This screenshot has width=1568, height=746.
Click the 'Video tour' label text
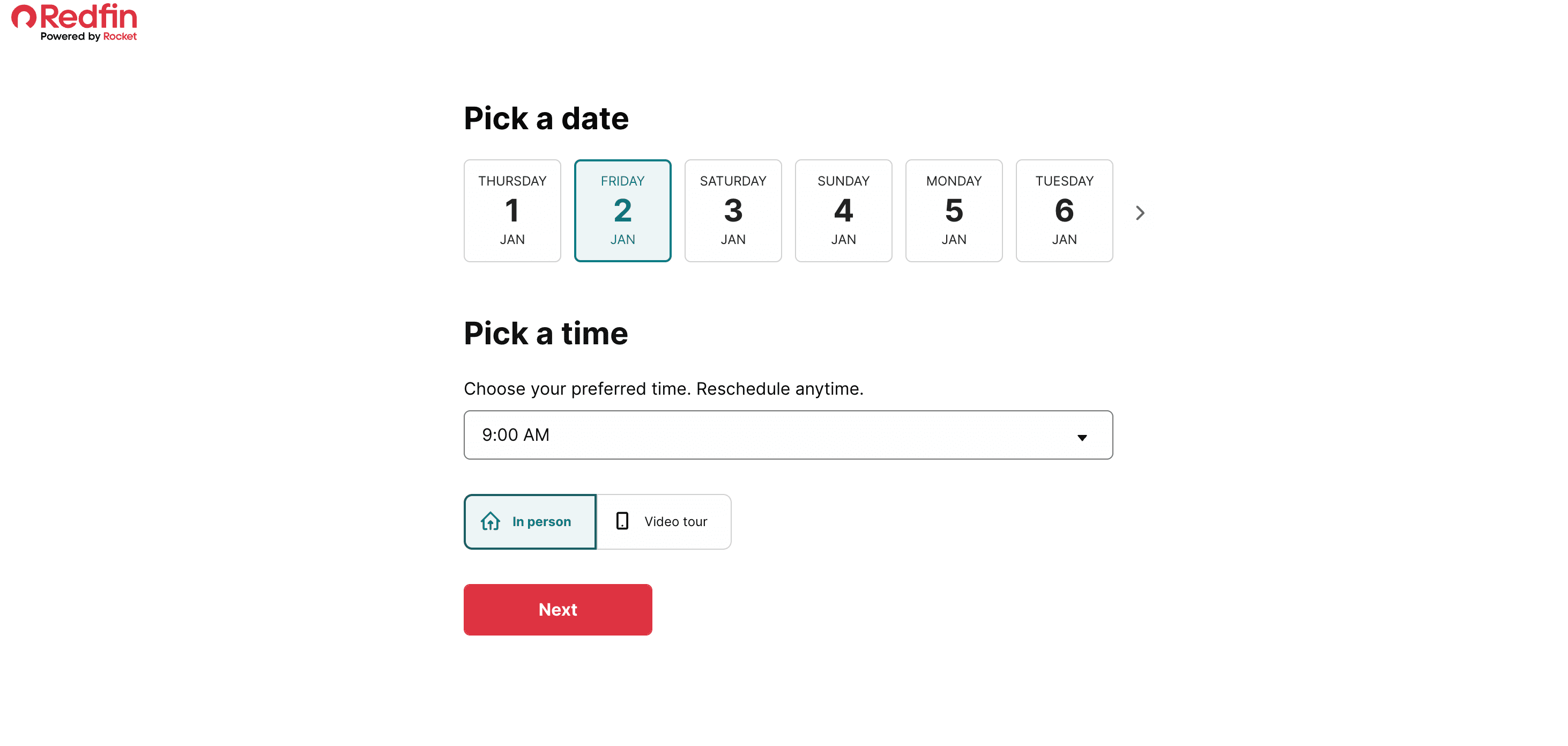coord(675,521)
